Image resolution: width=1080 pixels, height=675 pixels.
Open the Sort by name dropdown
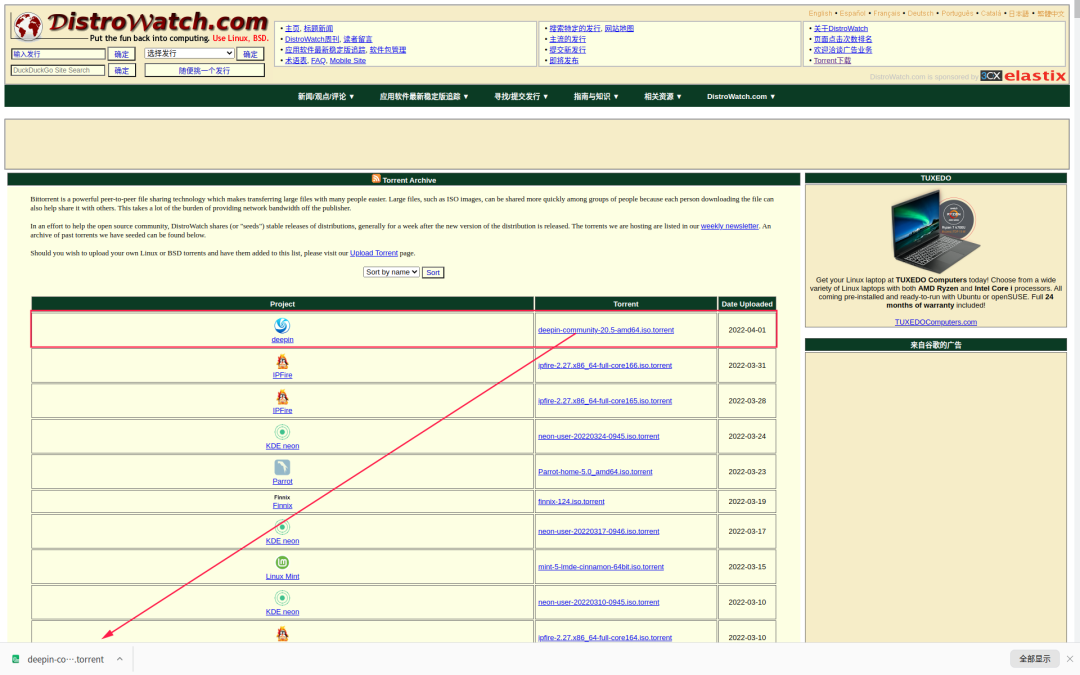(x=391, y=272)
